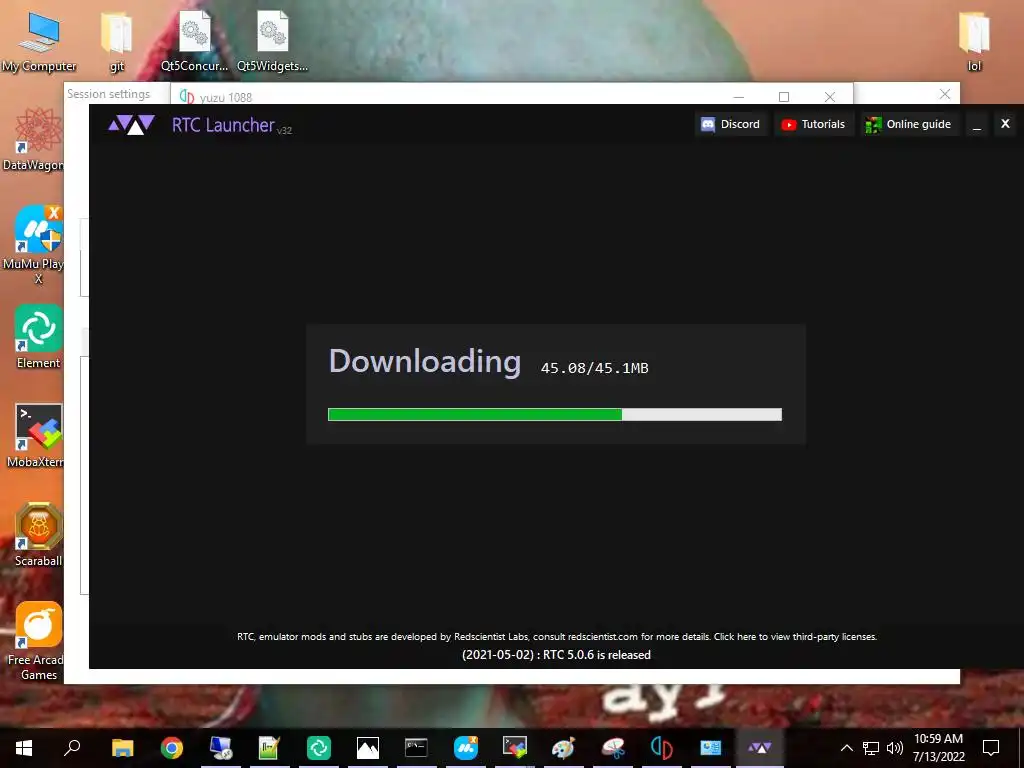This screenshot has height=768, width=1024.
Task: Open network status in system tray
Action: pyautogui.click(x=871, y=748)
